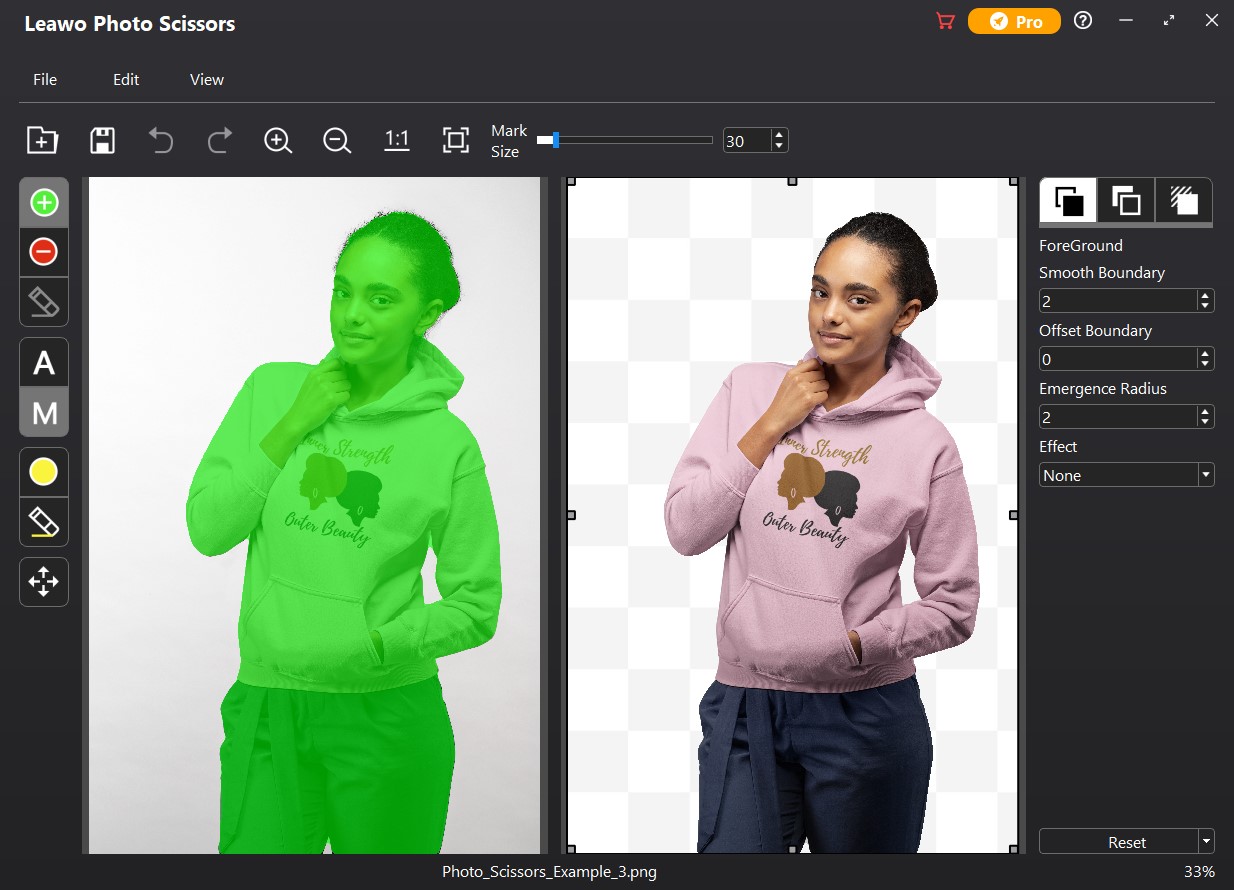
Task: Zoom in with the magnifier plus icon
Action: [278, 141]
